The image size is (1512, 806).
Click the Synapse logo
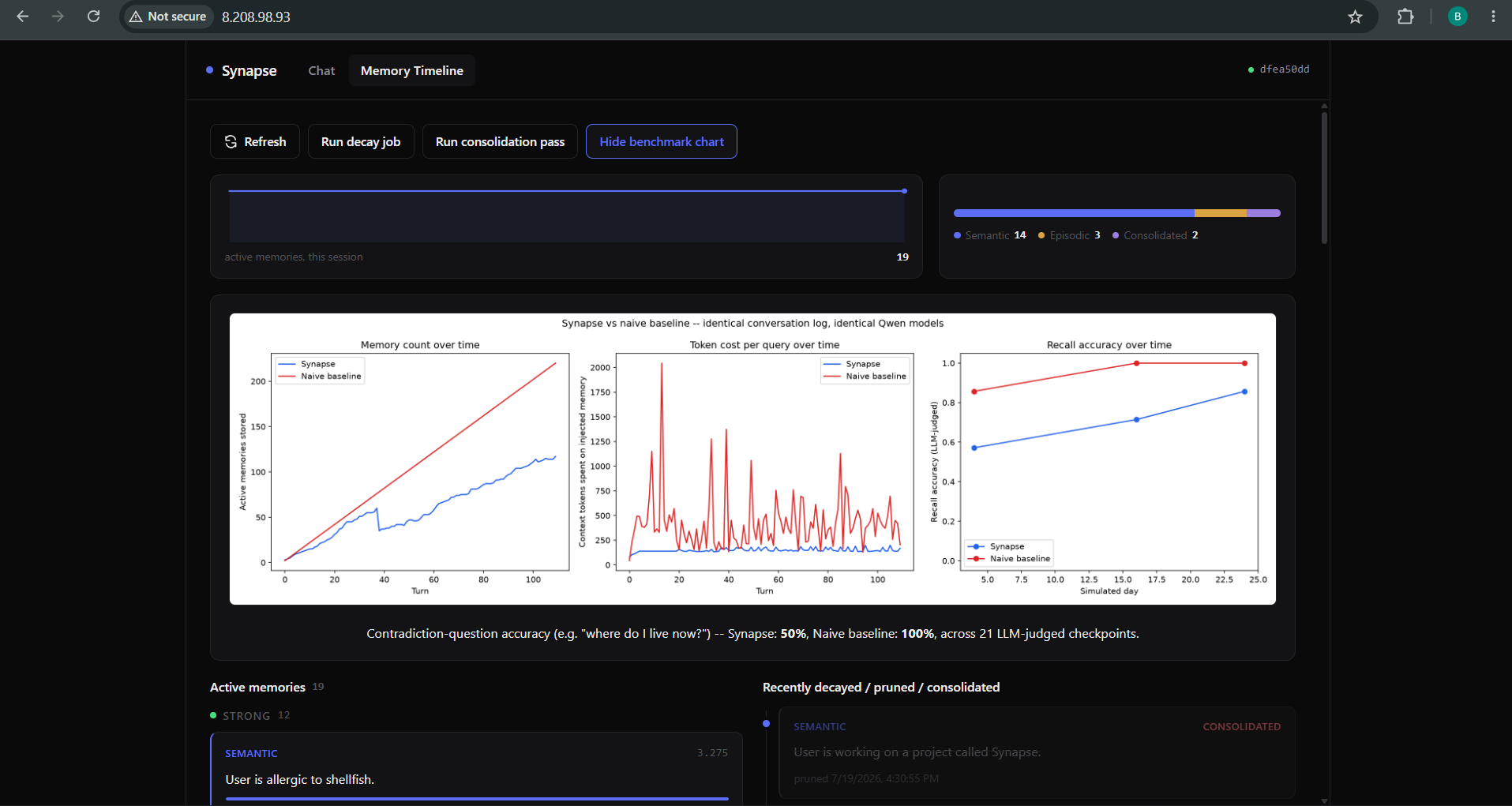pyautogui.click(x=242, y=70)
